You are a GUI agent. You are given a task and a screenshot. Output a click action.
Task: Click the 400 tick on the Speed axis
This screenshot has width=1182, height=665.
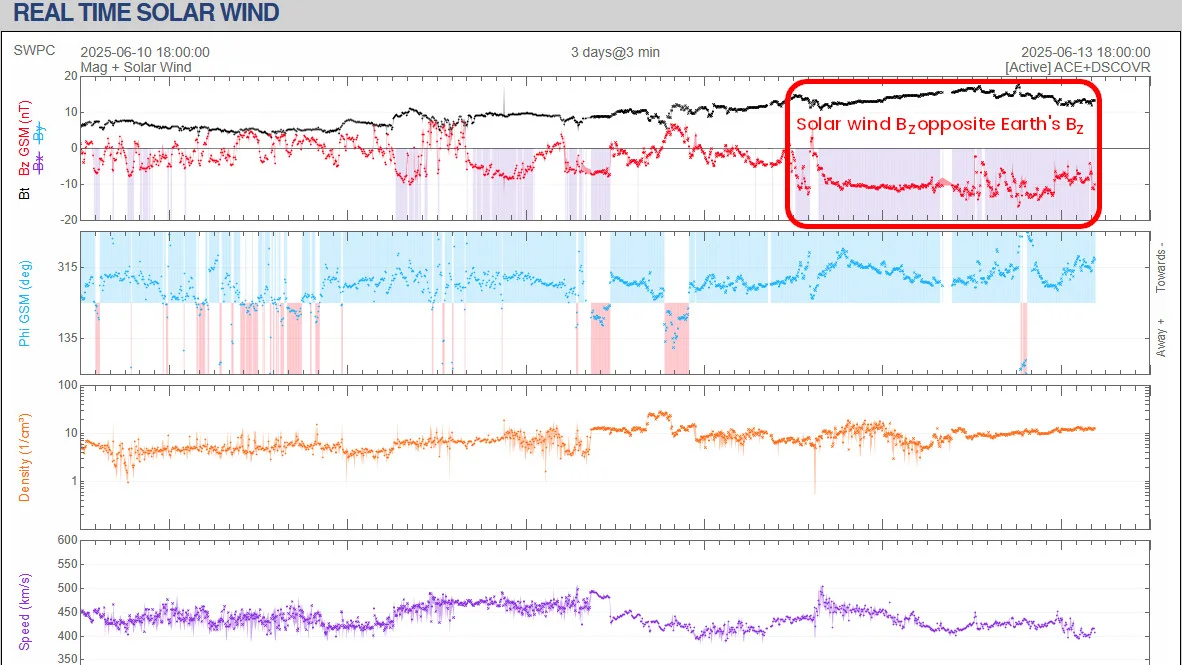67,636
